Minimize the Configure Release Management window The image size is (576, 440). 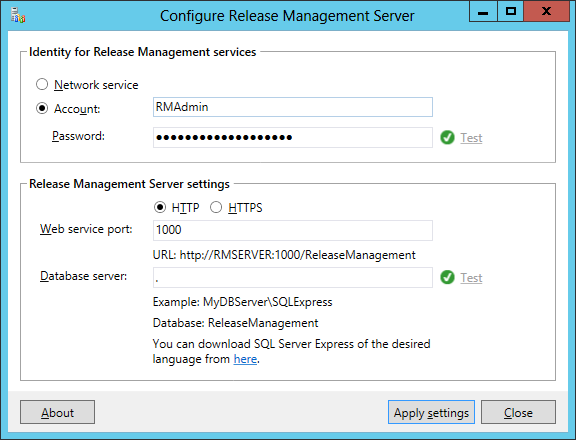pyautogui.click(x=483, y=11)
